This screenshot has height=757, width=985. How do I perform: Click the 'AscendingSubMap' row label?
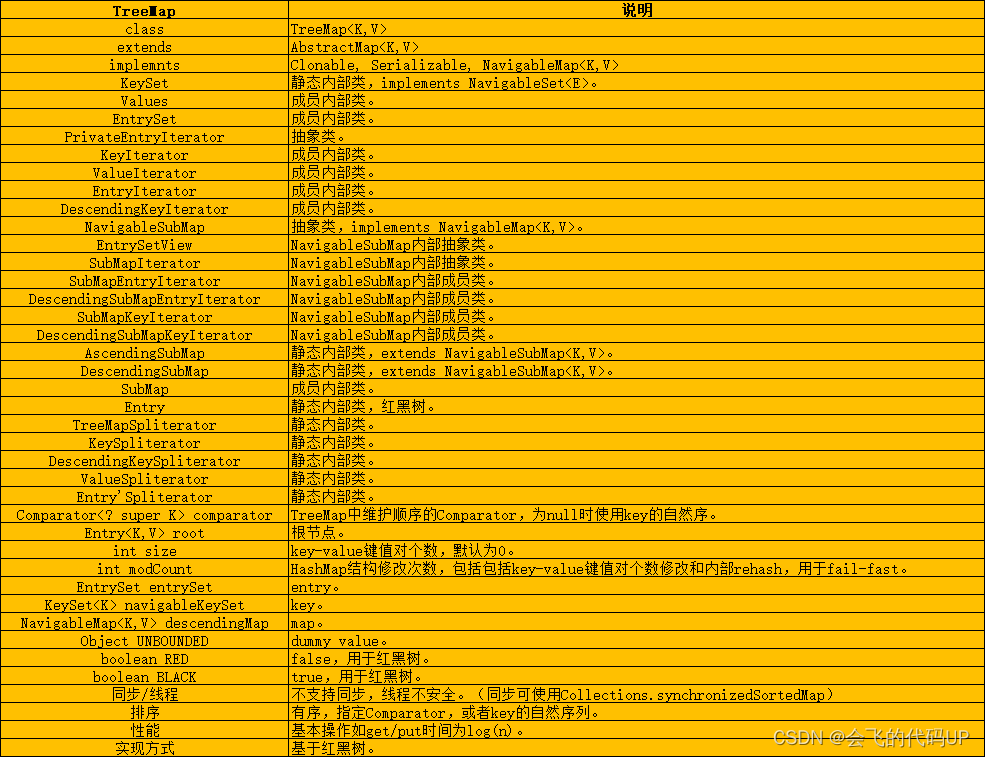tap(144, 353)
